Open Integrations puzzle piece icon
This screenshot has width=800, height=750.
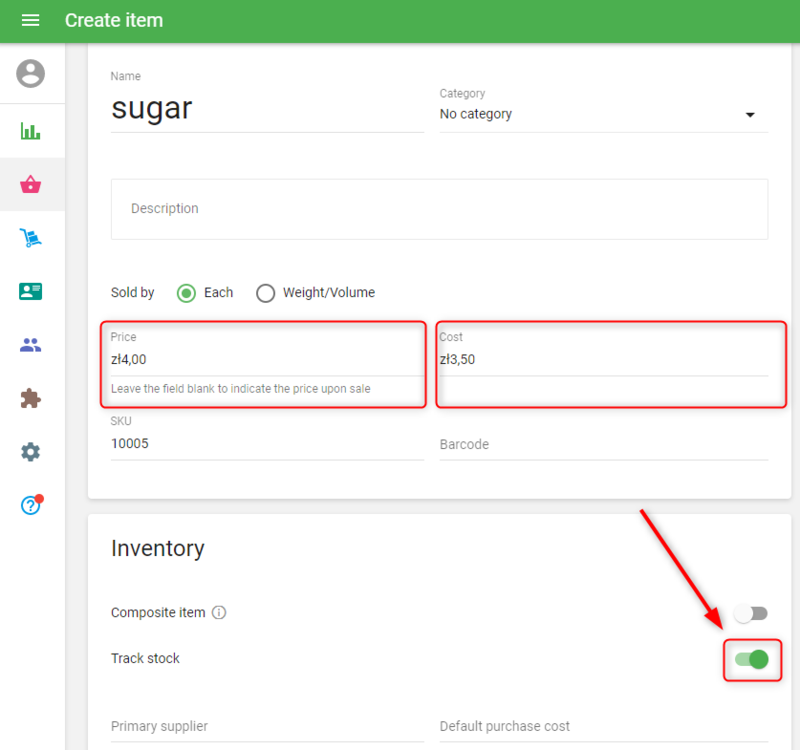[31, 398]
